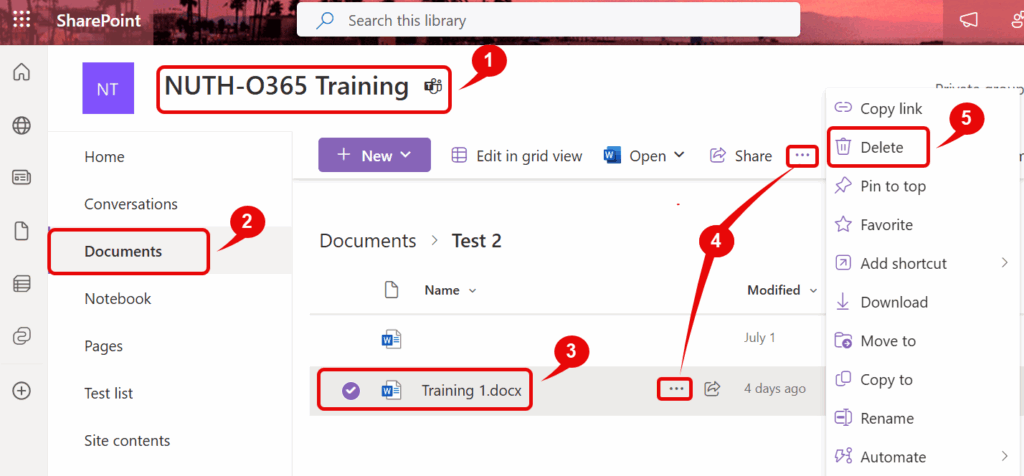1024x476 pixels.
Task: Click the Teams icon beside site title
Action: (433, 87)
